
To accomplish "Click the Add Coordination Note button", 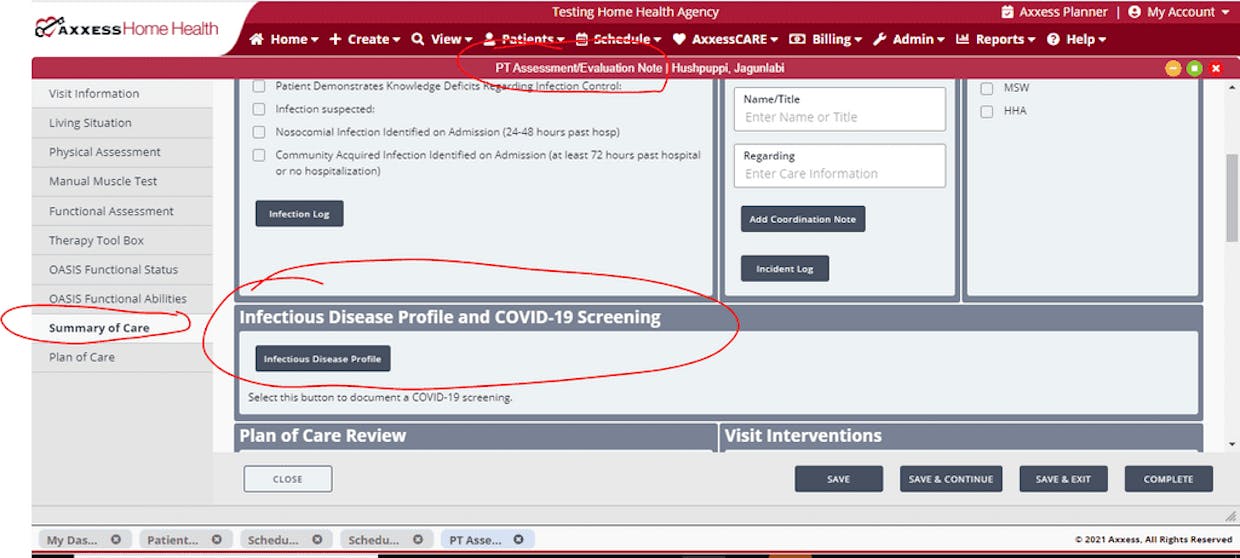I will pos(803,219).
